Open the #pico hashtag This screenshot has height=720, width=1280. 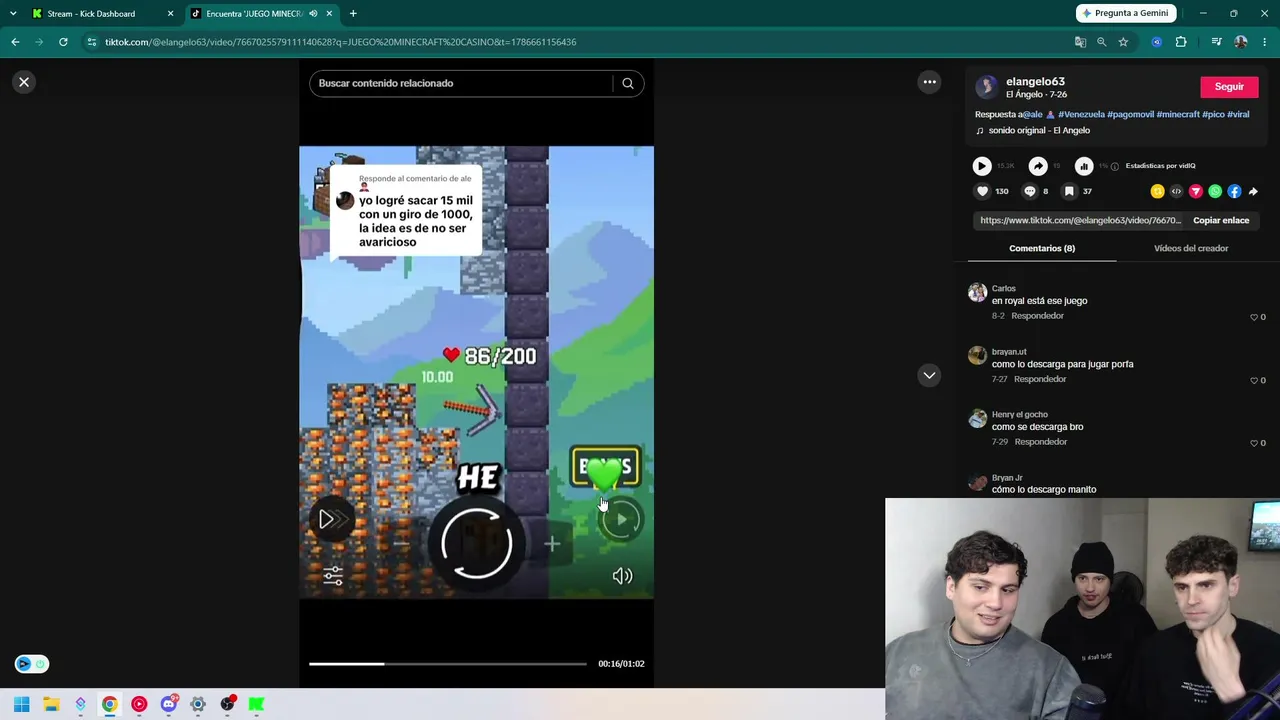1213,115
